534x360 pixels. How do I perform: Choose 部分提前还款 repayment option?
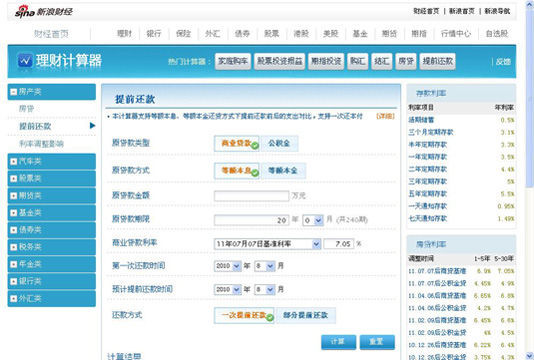click(305, 315)
